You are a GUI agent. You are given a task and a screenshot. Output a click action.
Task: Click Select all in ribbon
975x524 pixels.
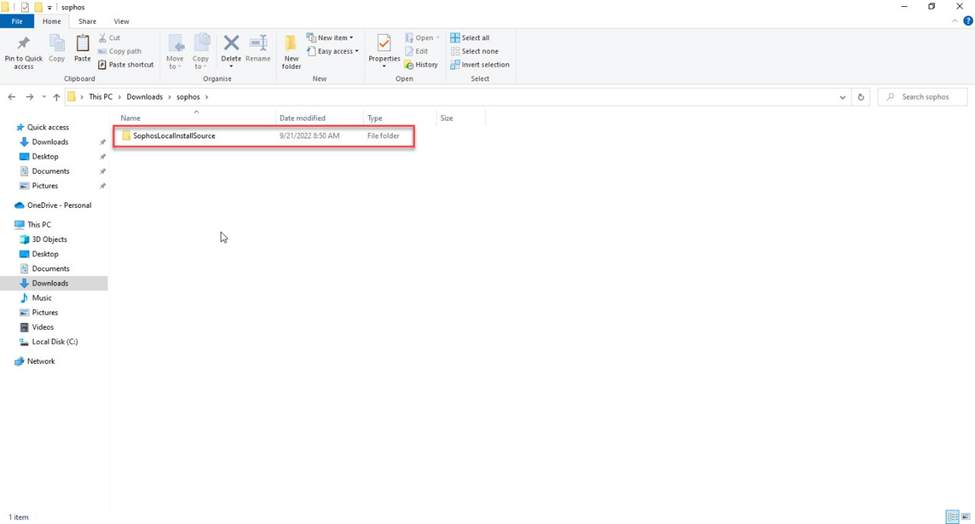point(469,38)
